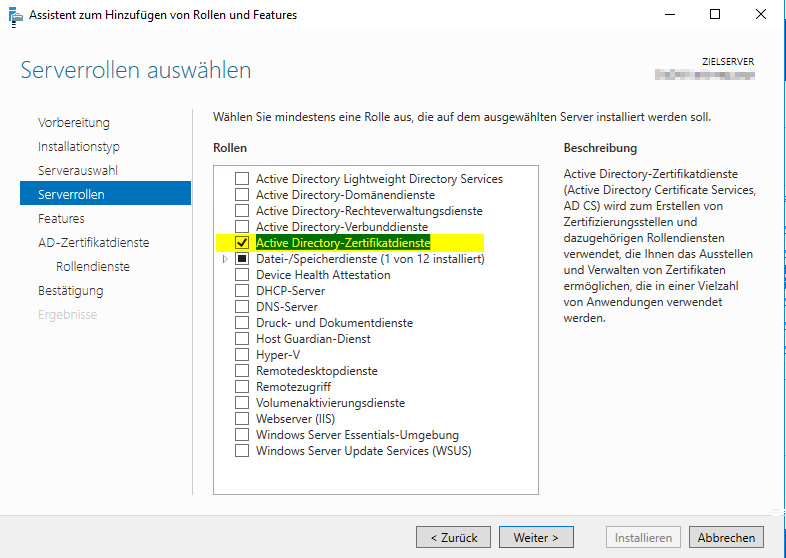The height and width of the screenshot is (558, 786).
Task: Go to Rollendienste wizard step
Action: pos(93,267)
